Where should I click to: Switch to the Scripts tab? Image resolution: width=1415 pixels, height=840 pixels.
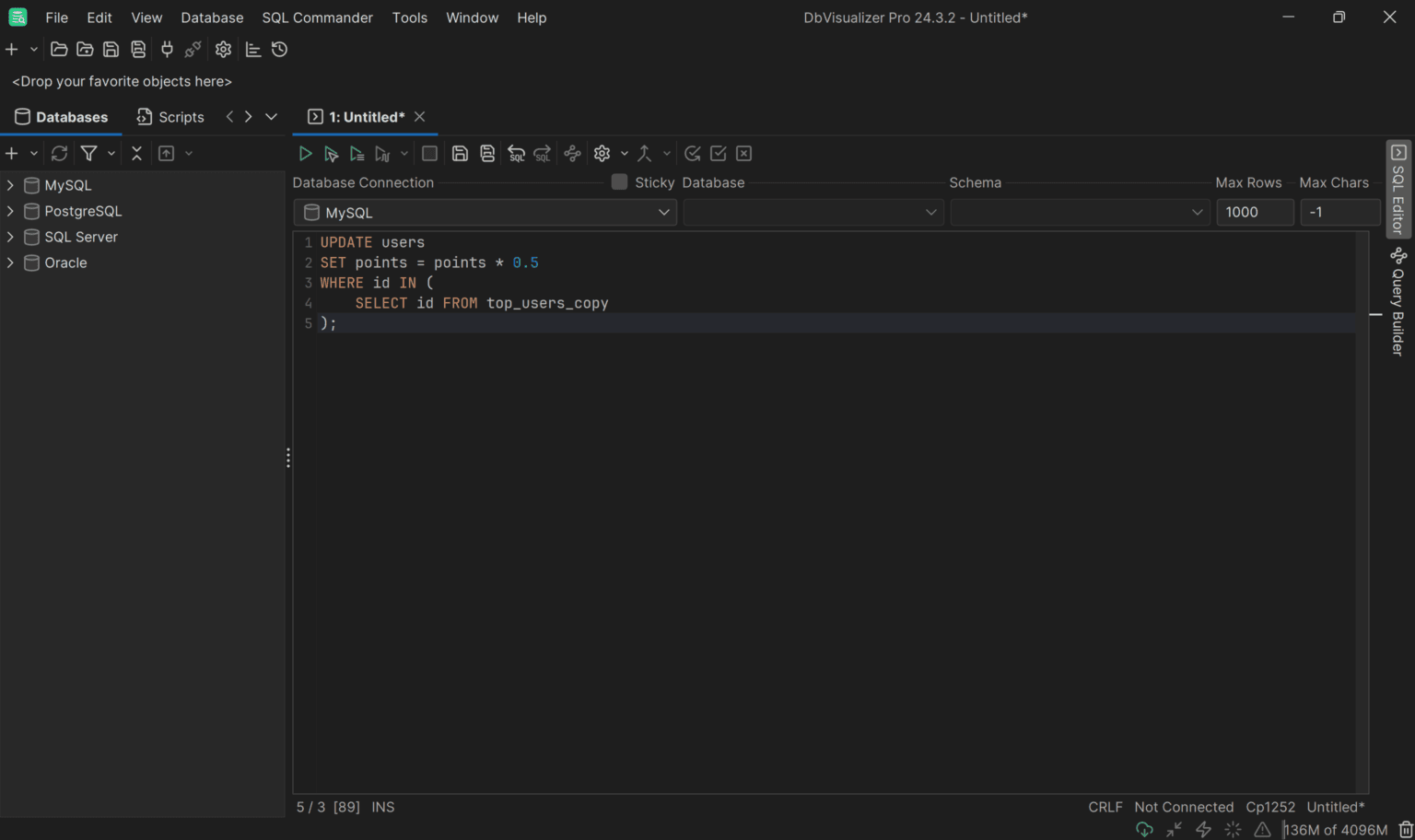170,116
